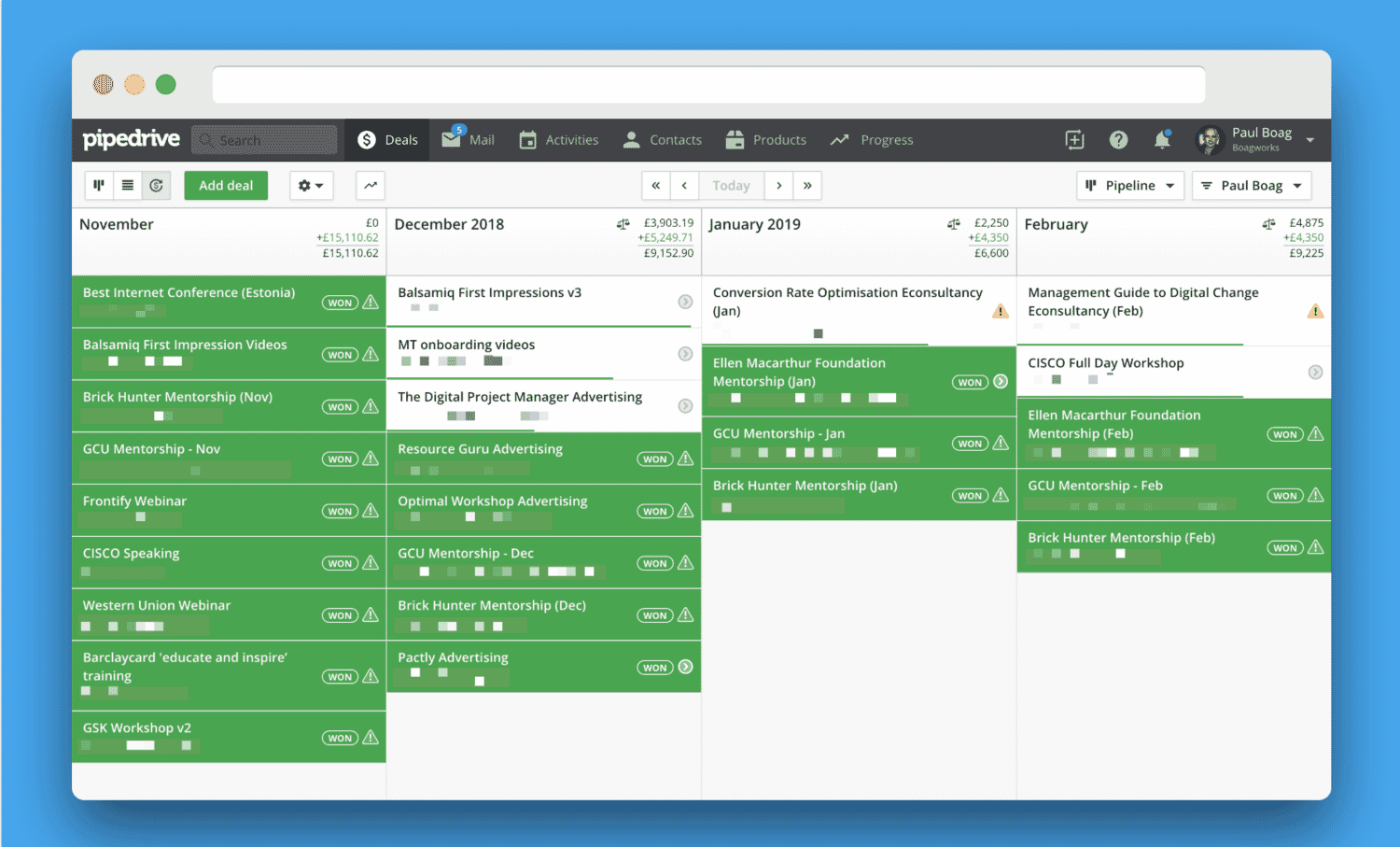Click arrow icon on Ellen Macarthur Mentorship (Jan)
The image size is (1400, 847).
point(1001,381)
